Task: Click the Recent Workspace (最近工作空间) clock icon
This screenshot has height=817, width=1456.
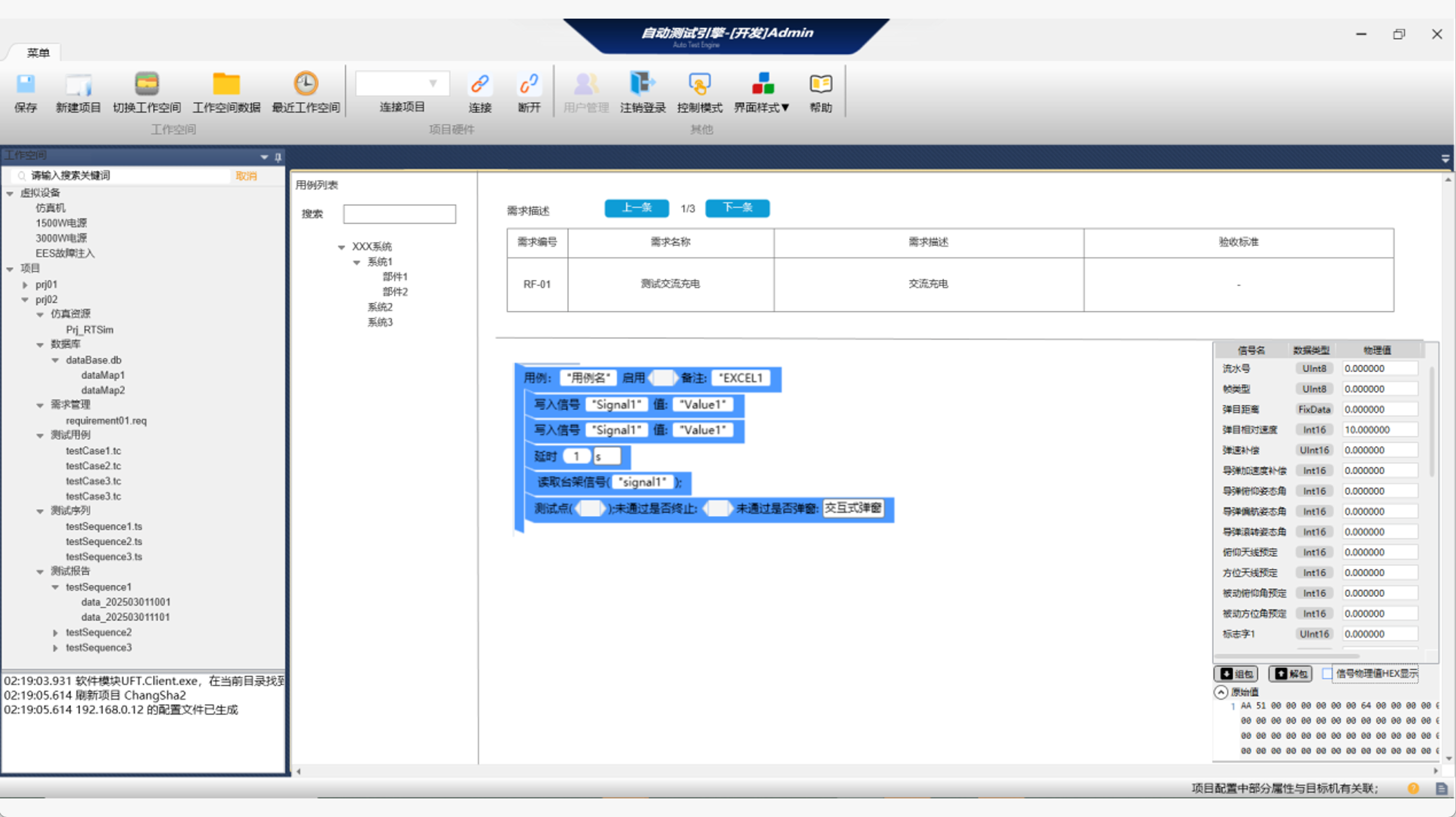Action: tap(305, 85)
